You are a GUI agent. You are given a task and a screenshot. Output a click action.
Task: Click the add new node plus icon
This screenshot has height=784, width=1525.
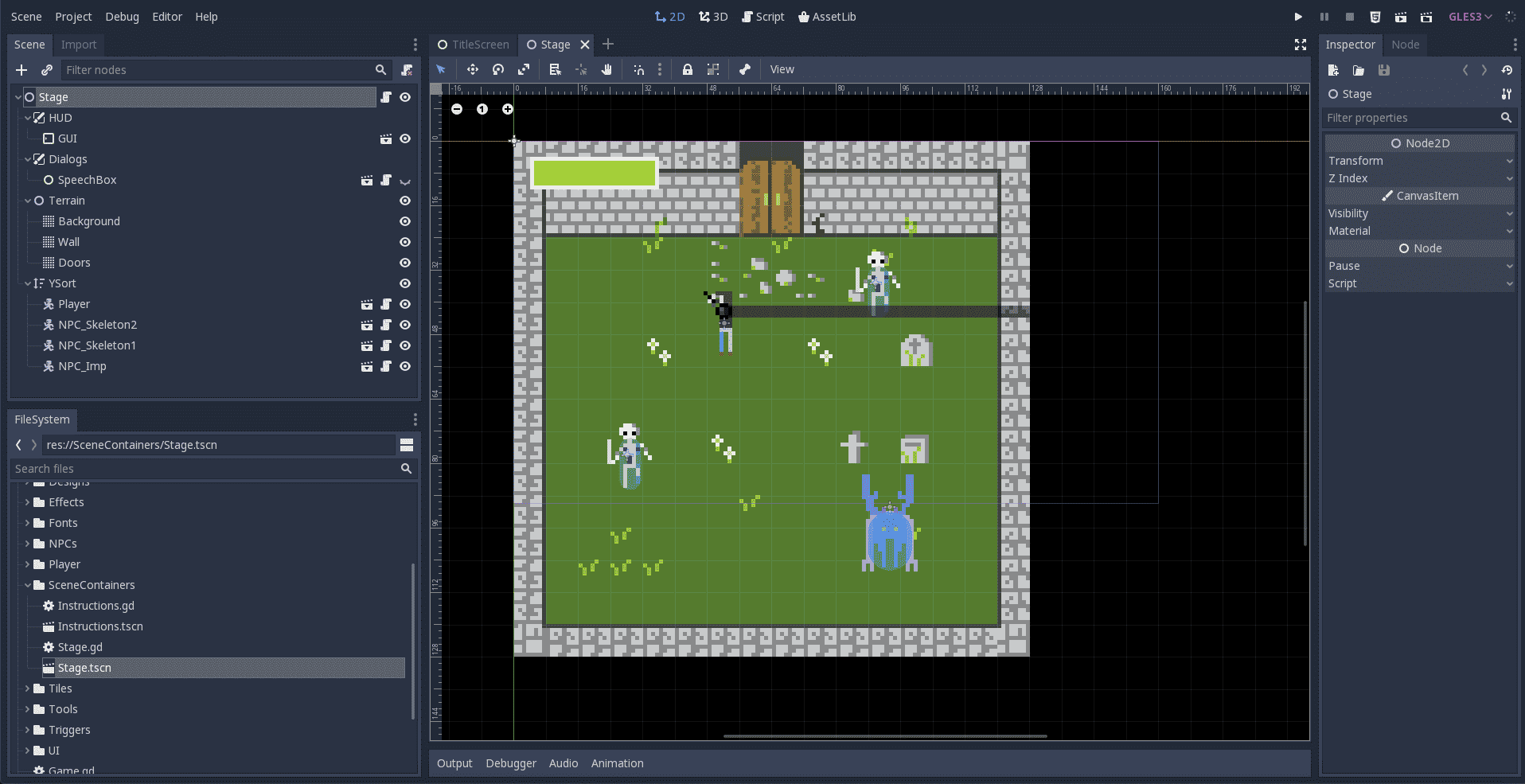pyautogui.click(x=21, y=70)
